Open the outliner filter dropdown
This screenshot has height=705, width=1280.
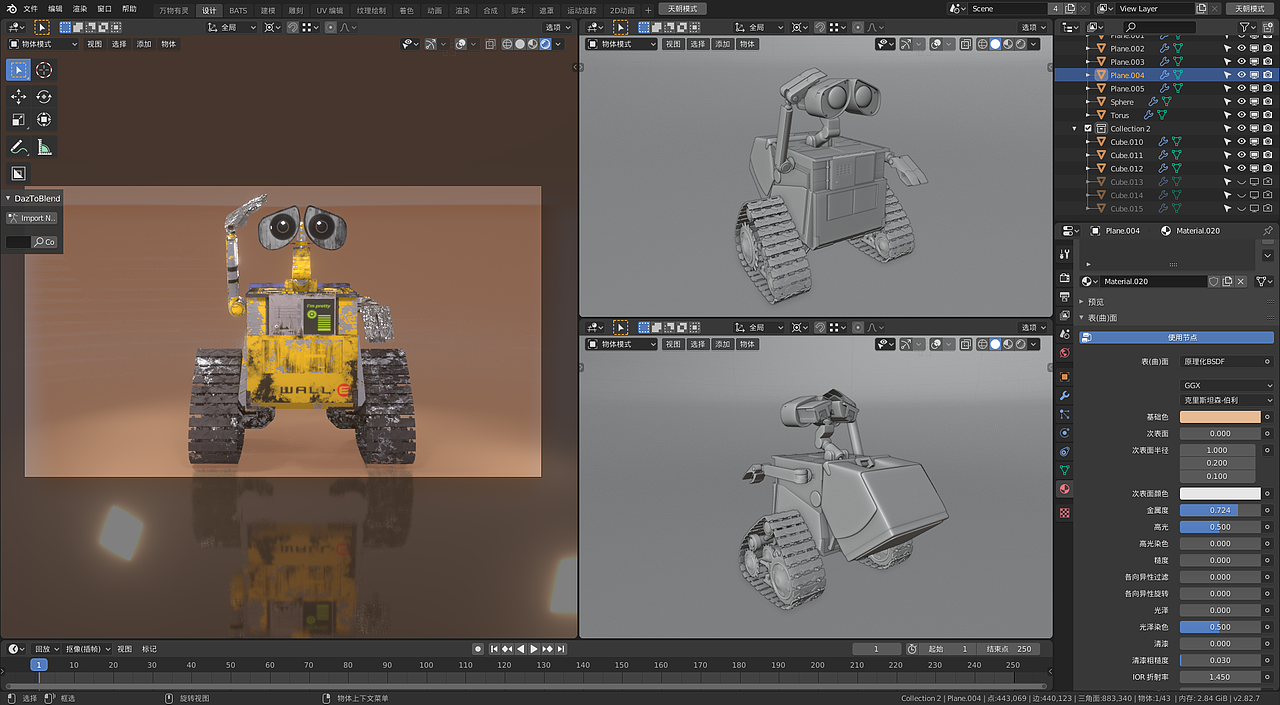tap(1247, 27)
